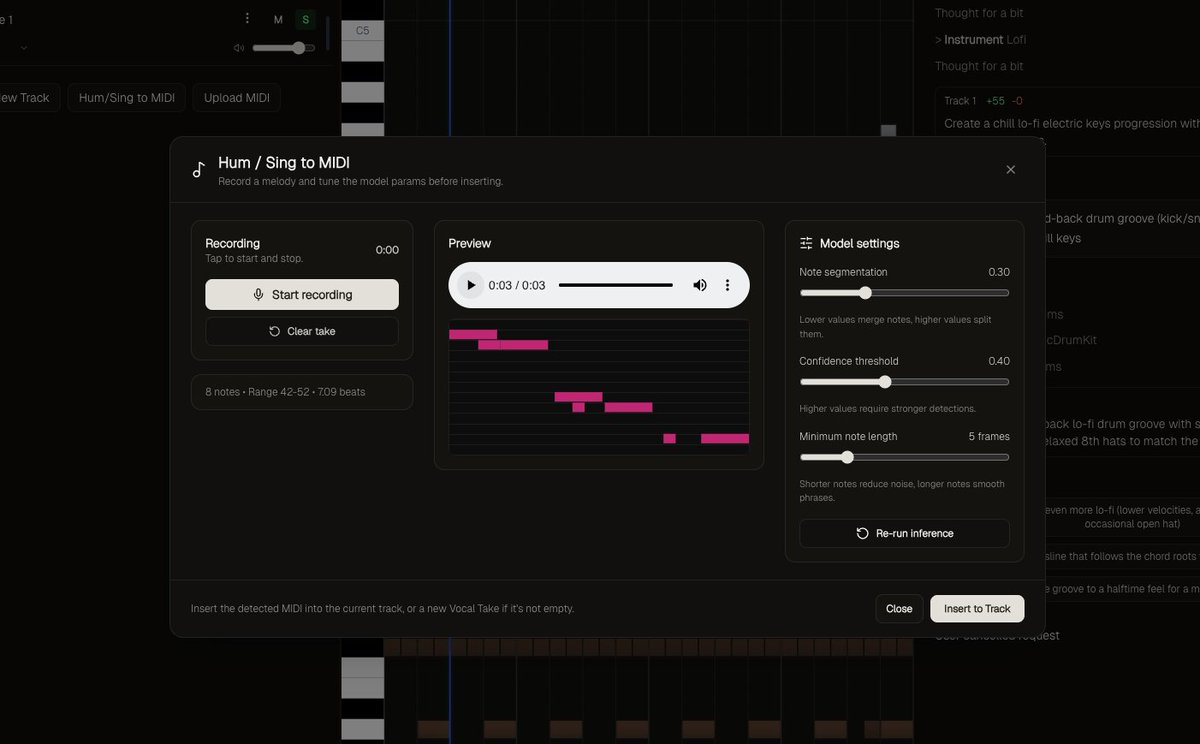Open the track three-dot options menu
The width and height of the screenshot is (1200, 744).
pos(247,18)
